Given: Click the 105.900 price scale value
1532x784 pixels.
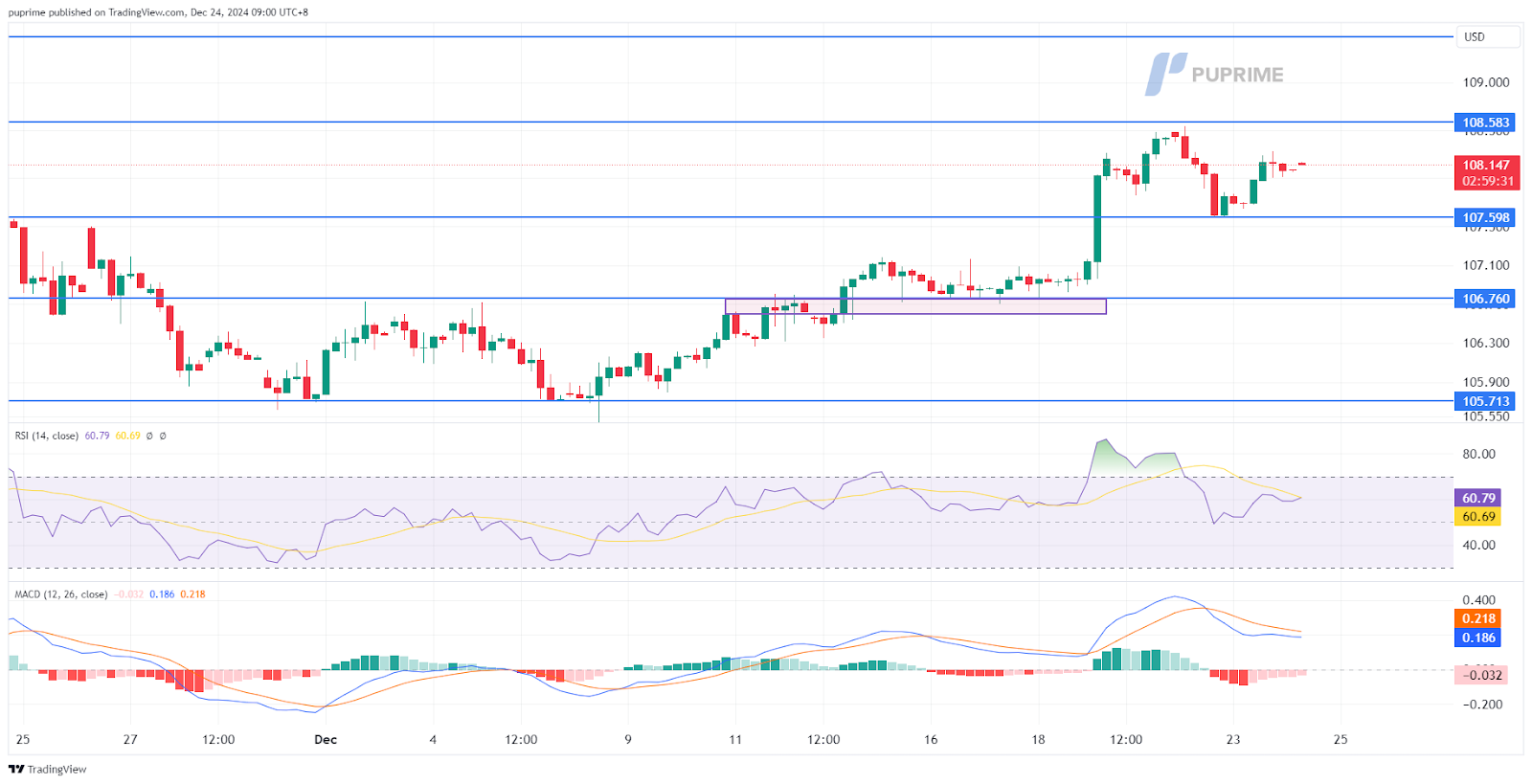Looking at the screenshot, I should (1485, 382).
